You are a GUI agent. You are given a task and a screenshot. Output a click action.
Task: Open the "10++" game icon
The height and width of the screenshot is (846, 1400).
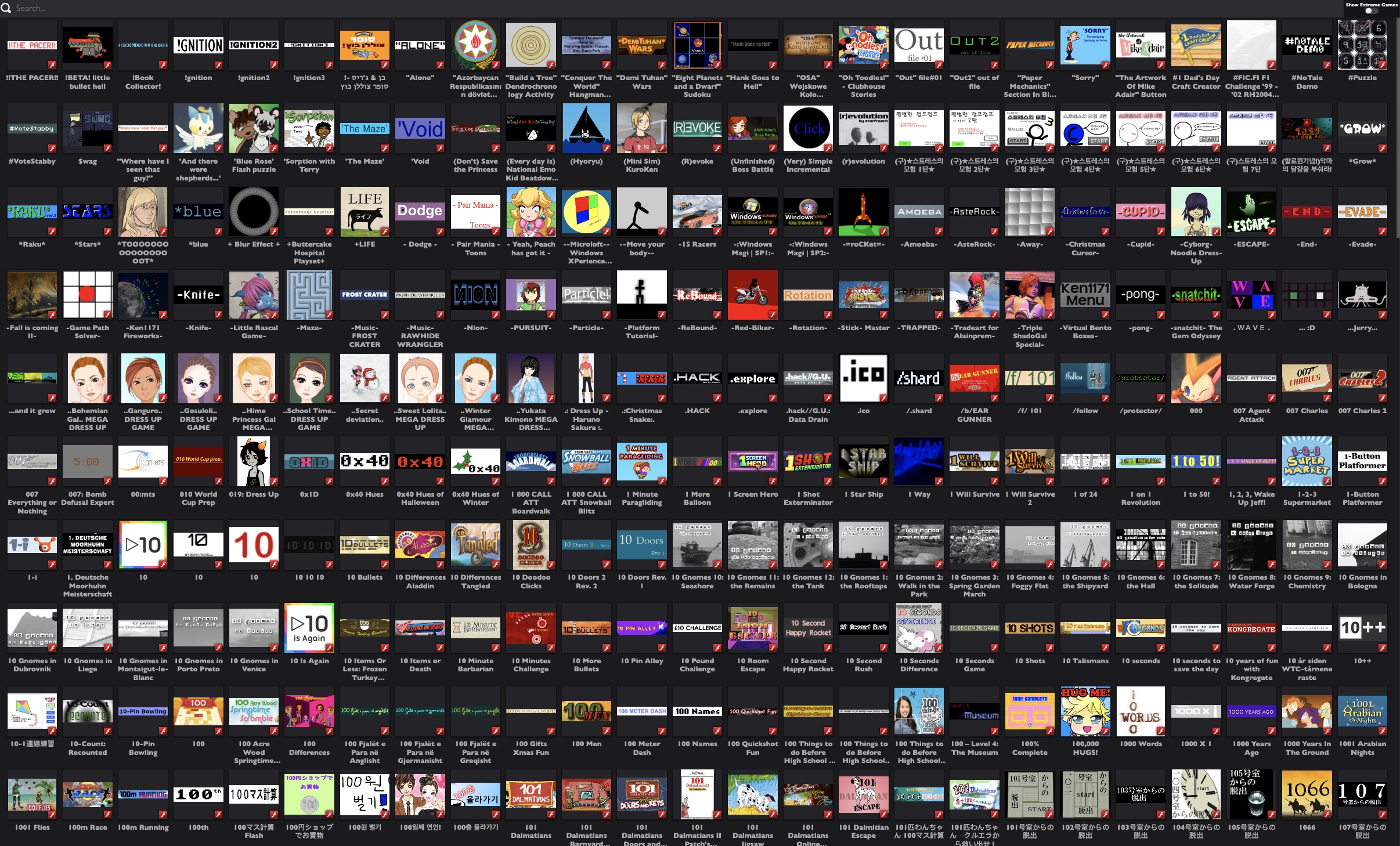1362,628
